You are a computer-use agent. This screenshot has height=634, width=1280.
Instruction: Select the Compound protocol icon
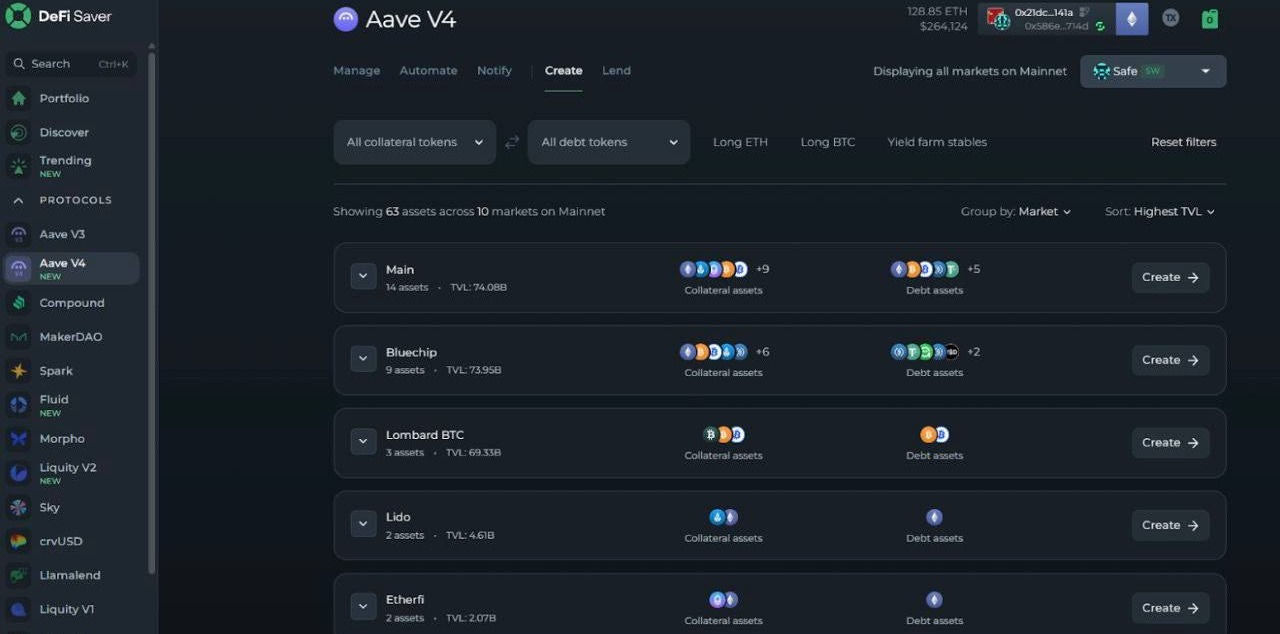pos(18,303)
